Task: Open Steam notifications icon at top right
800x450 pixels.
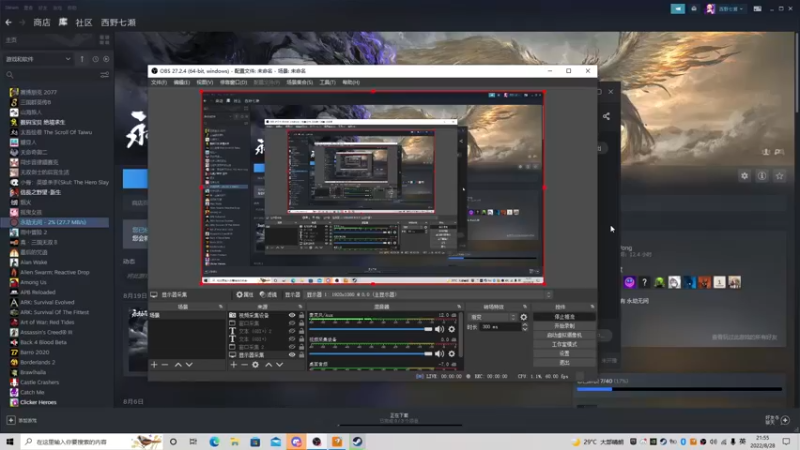Action: [x=694, y=9]
